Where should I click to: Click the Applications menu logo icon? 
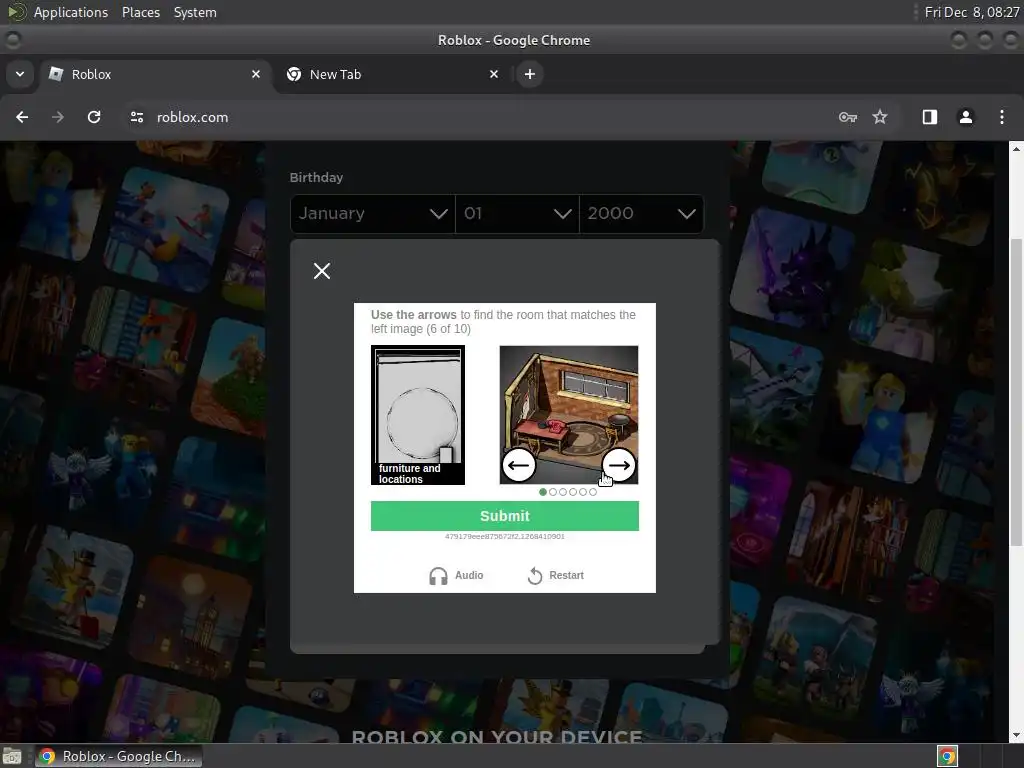(16, 12)
